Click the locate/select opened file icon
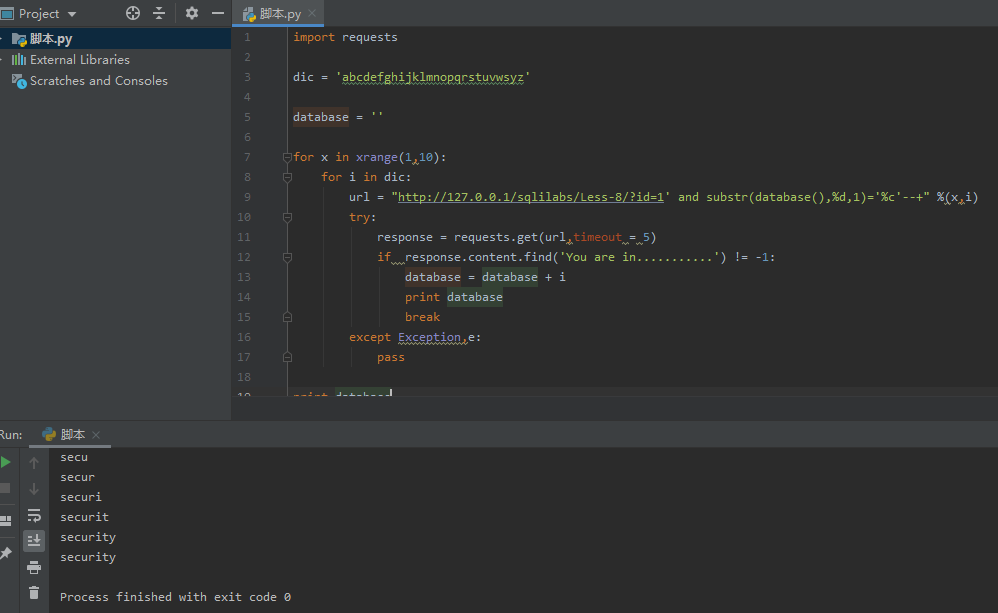The width and height of the screenshot is (998, 613). (x=133, y=13)
